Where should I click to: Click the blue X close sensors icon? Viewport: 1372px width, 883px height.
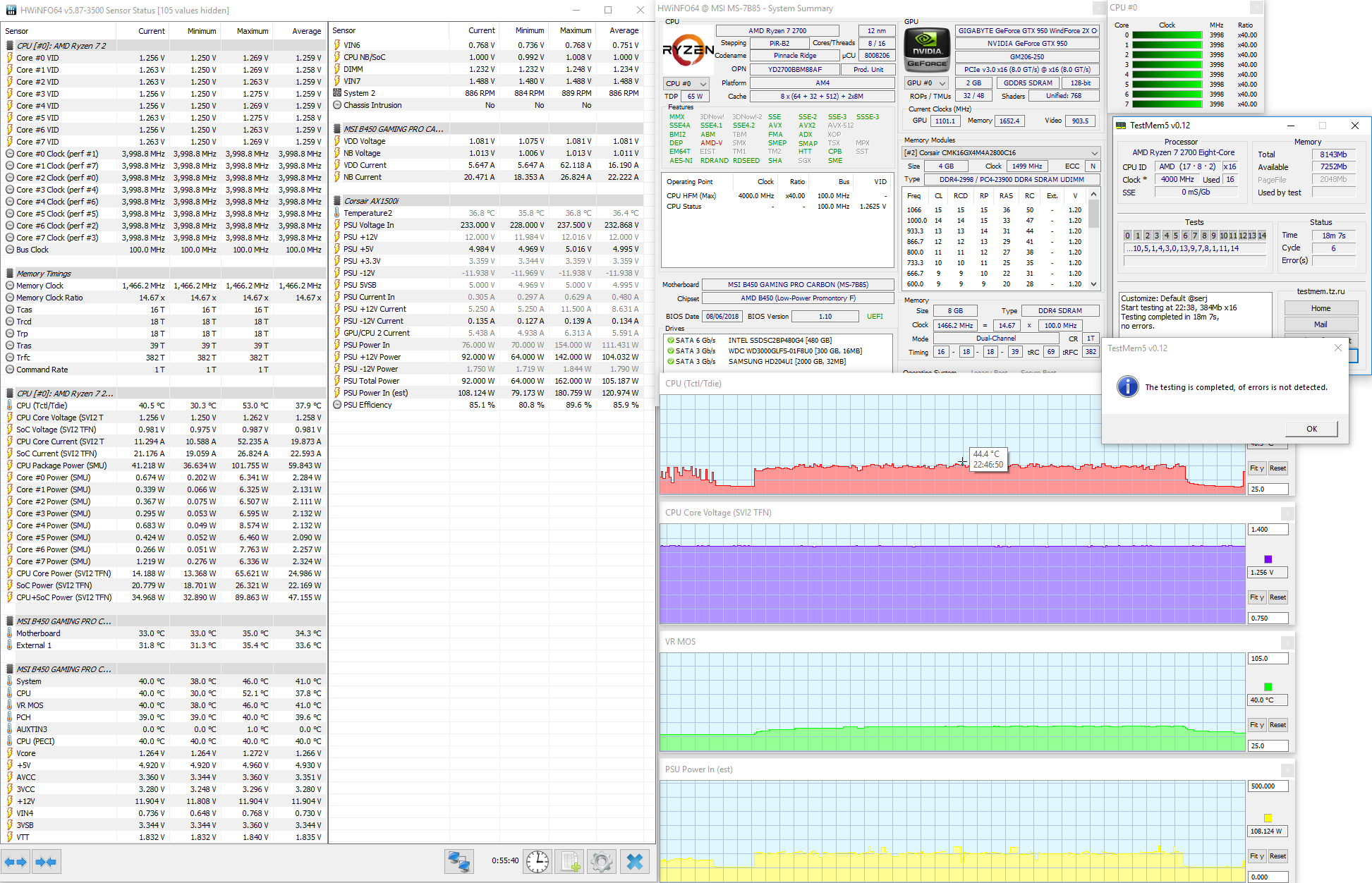coord(635,861)
